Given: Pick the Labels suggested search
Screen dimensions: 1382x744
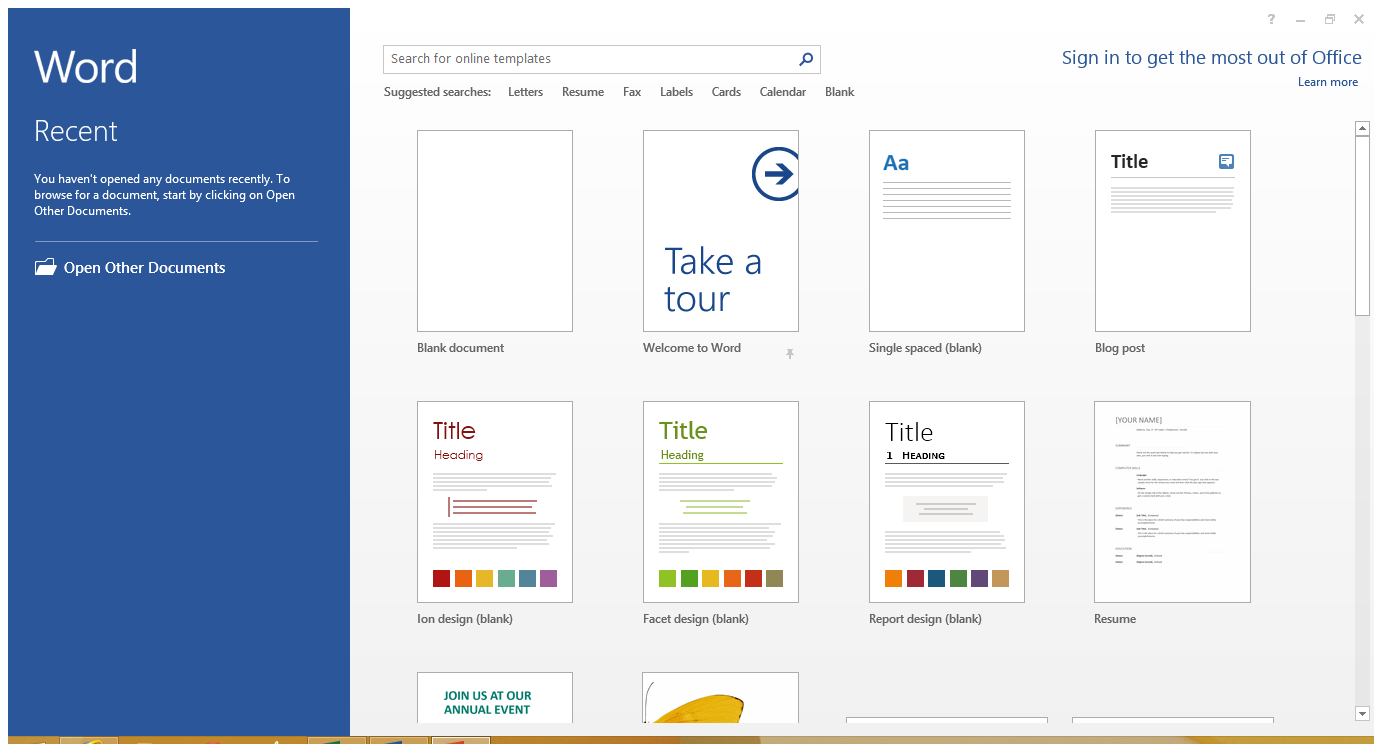Looking at the screenshot, I should tap(676, 92).
